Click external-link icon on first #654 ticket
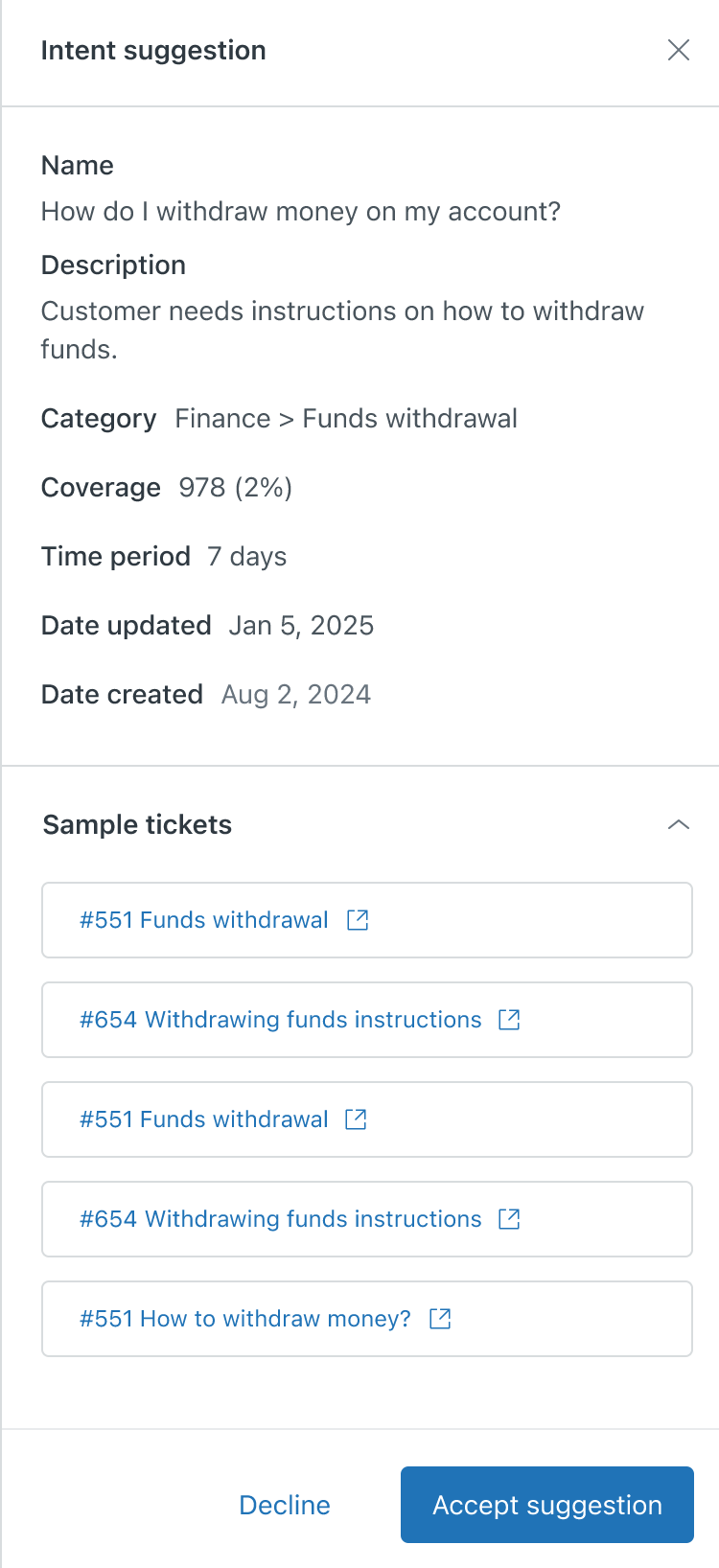719x1568 pixels. coord(509,1020)
